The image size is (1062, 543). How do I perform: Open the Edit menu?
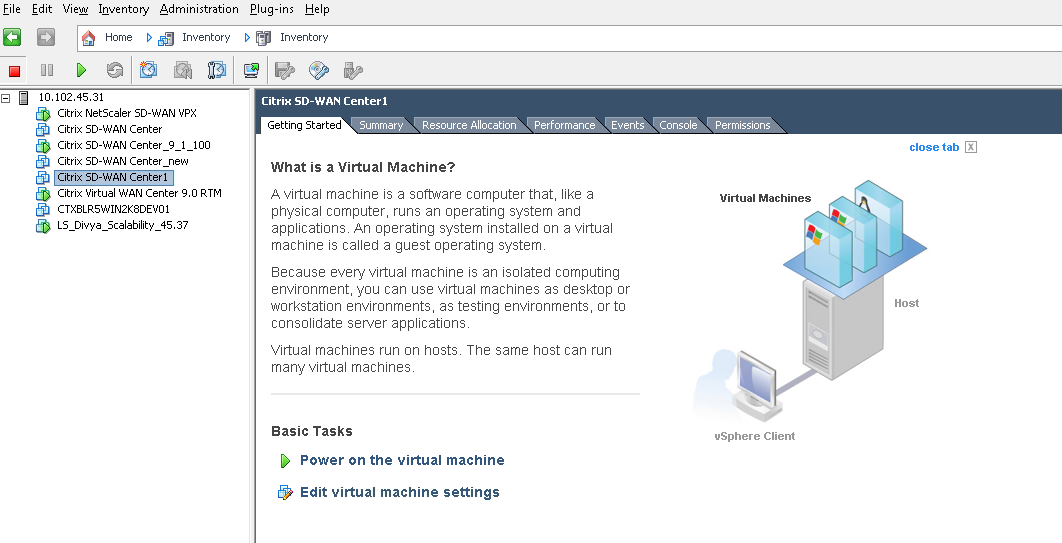[42, 9]
